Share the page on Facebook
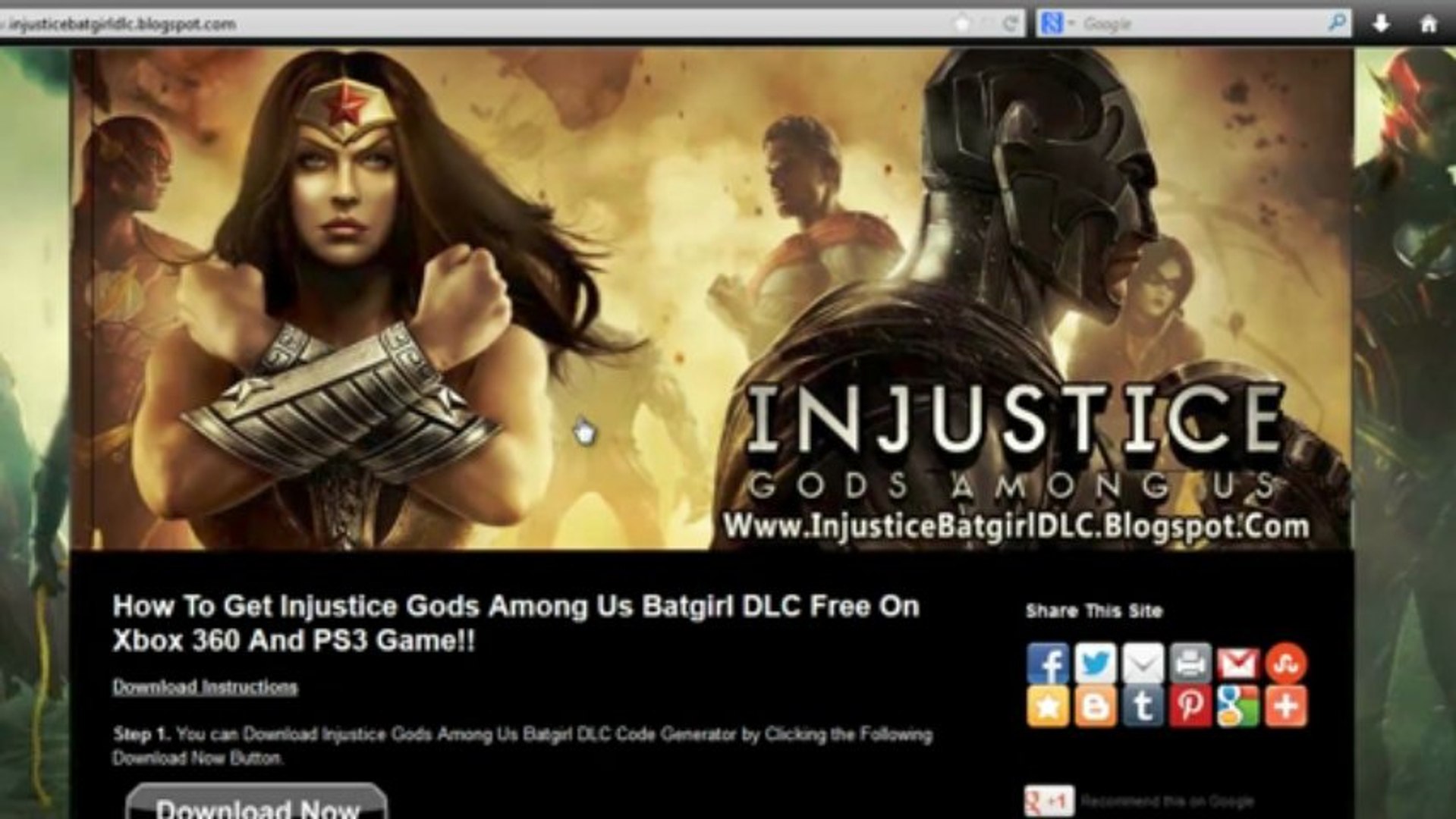1456x819 pixels. click(1048, 663)
